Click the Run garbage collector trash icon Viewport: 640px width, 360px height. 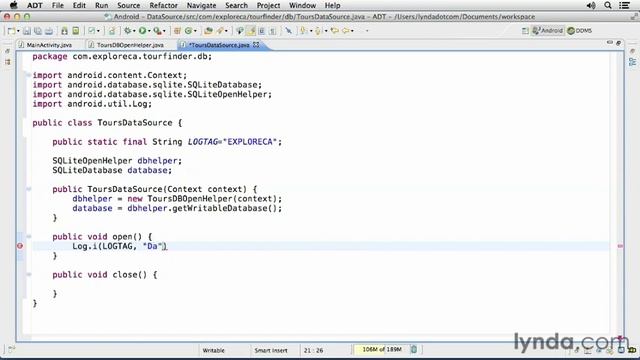(413, 349)
